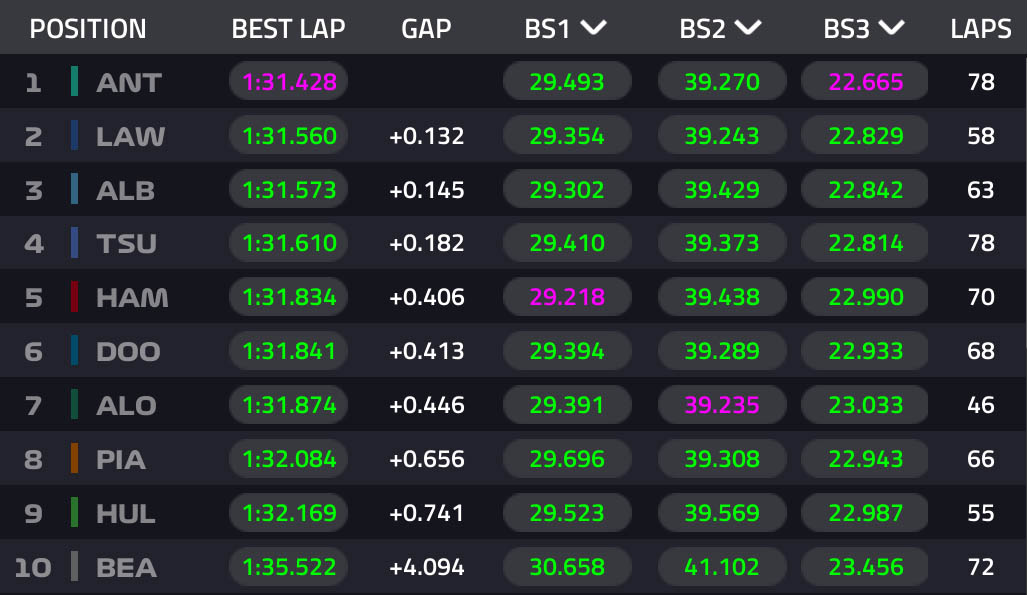Select ALO's purple sector 2 time 39.235
The width and height of the screenshot is (1028, 595).
coord(722,405)
